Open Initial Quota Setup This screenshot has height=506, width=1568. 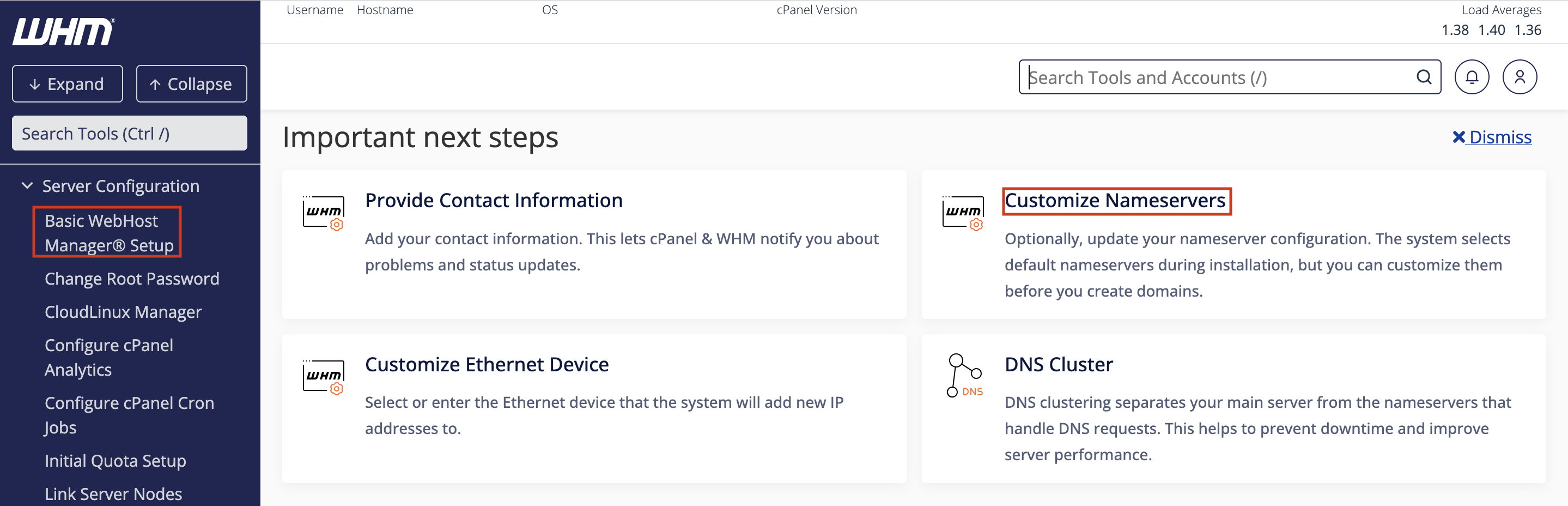click(115, 461)
